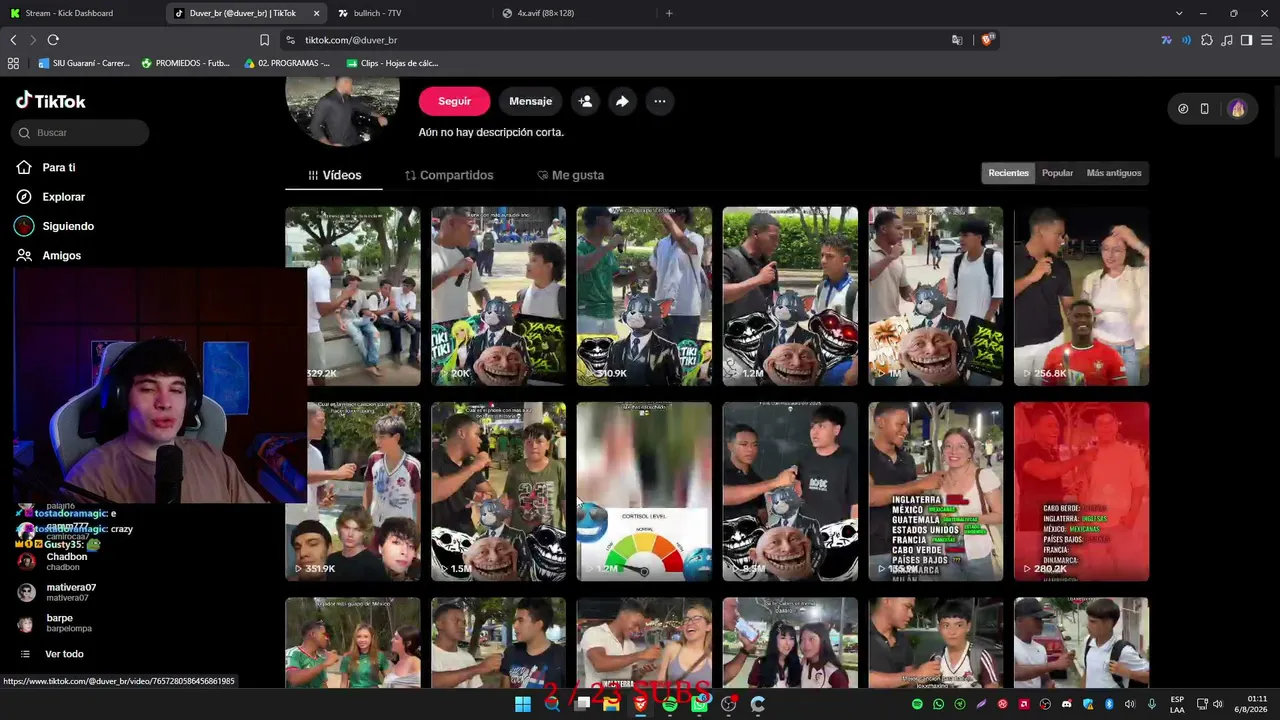Open Brave Shields icon
This screenshot has height=720, width=1280.
point(988,40)
